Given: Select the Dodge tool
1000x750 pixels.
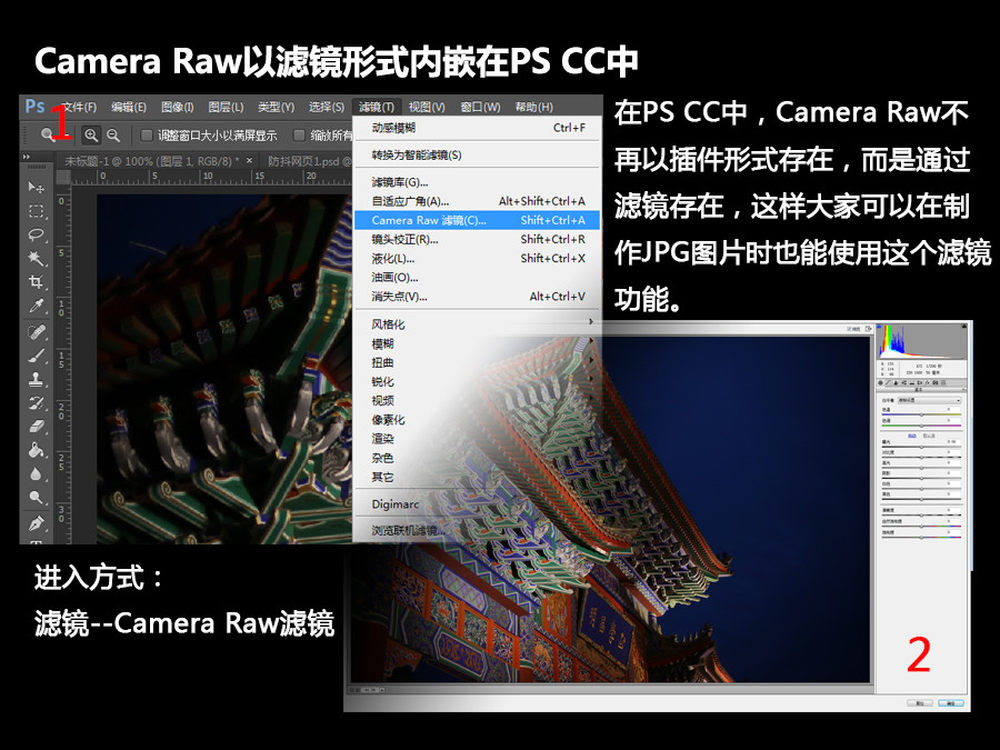Looking at the screenshot, I should coord(36,497).
